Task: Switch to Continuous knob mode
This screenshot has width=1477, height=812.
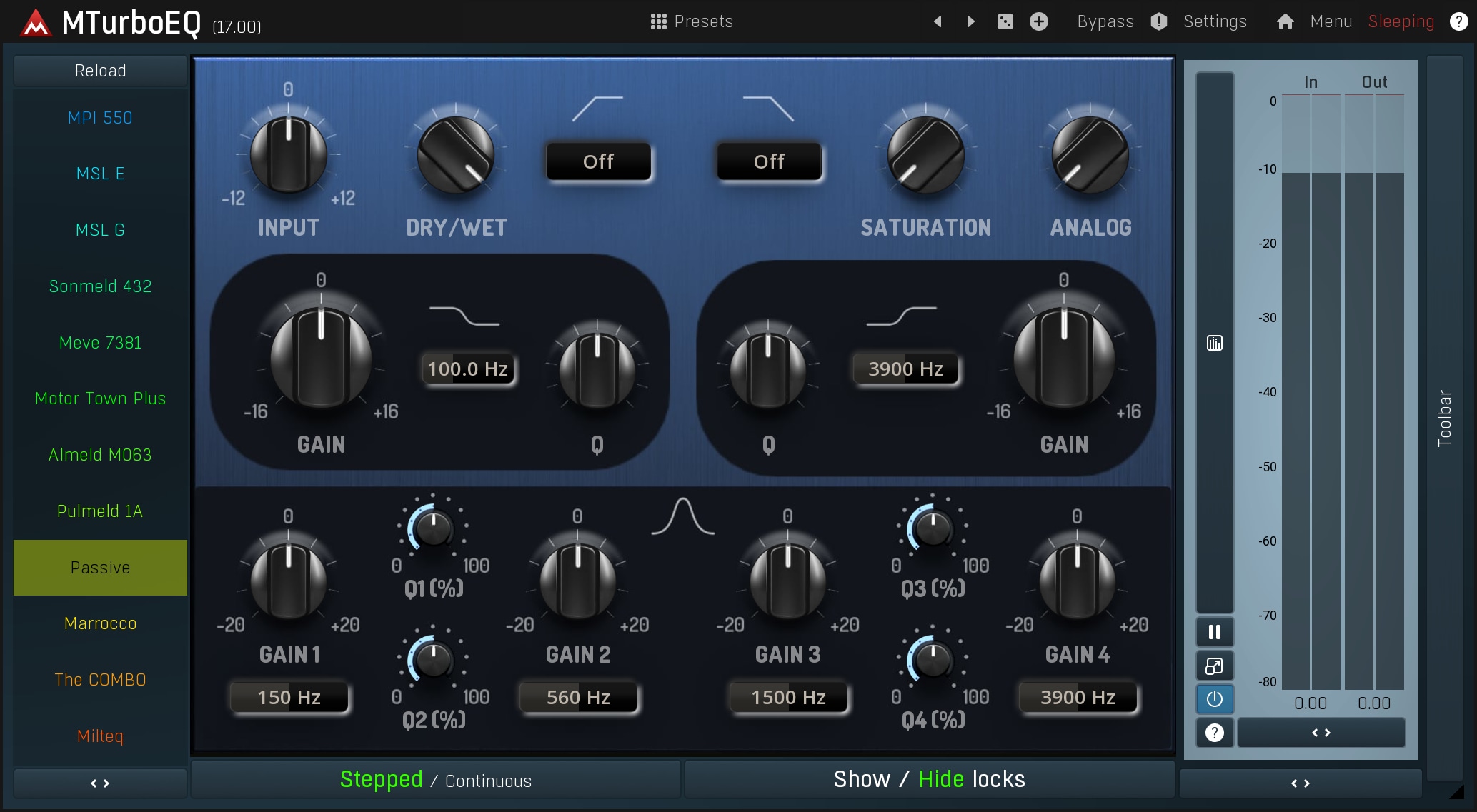Action: click(488, 781)
